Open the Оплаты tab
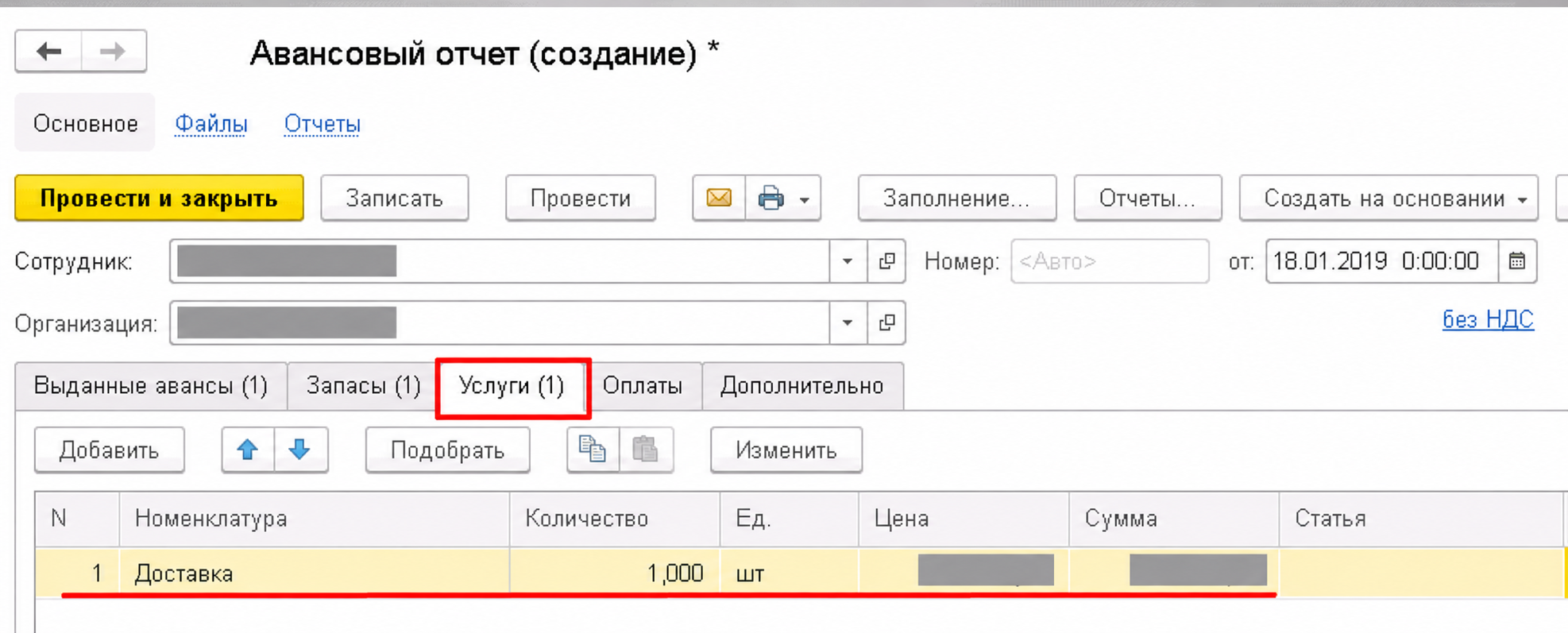The image size is (1568, 633). [x=643, y=386]
